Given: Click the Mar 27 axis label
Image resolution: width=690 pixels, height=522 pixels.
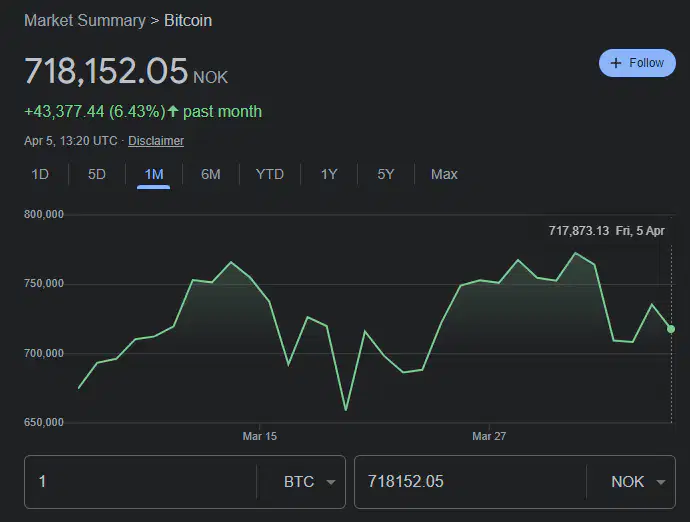Looking at the screenshot, I should tap(489, 436).
